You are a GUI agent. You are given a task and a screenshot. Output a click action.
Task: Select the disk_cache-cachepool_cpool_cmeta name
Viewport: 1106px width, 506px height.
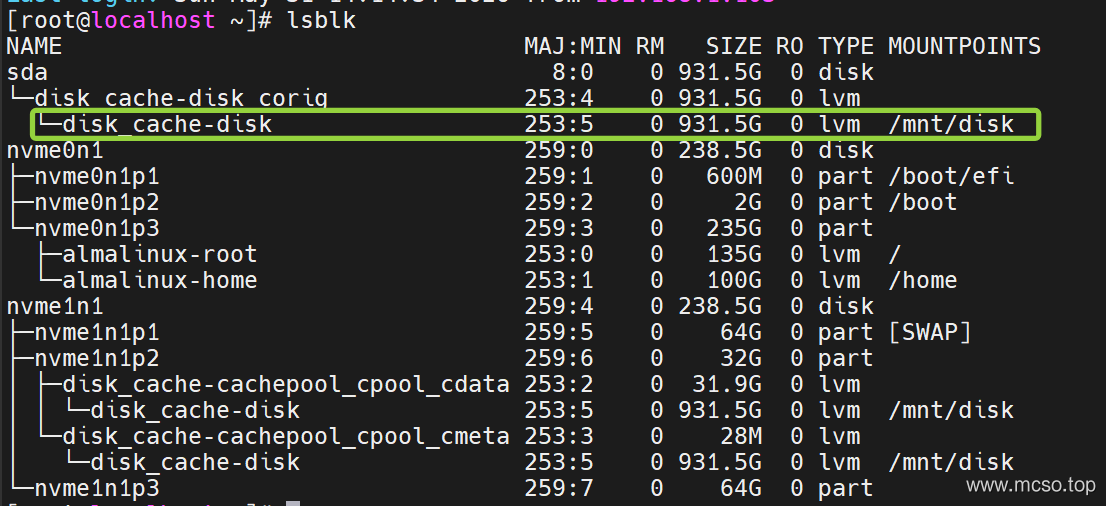coord(286,437)
